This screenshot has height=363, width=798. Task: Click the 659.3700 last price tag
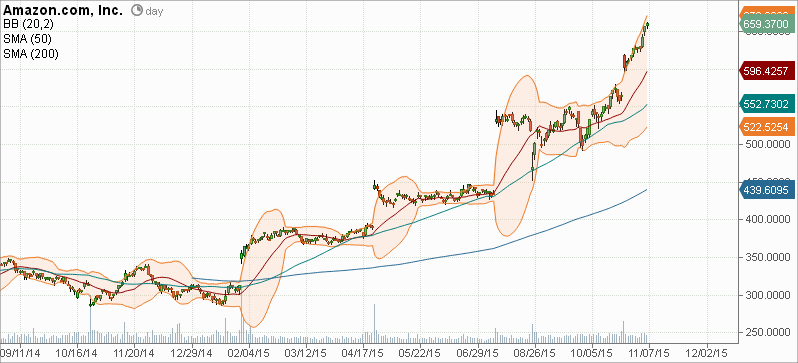pos(766,24)
